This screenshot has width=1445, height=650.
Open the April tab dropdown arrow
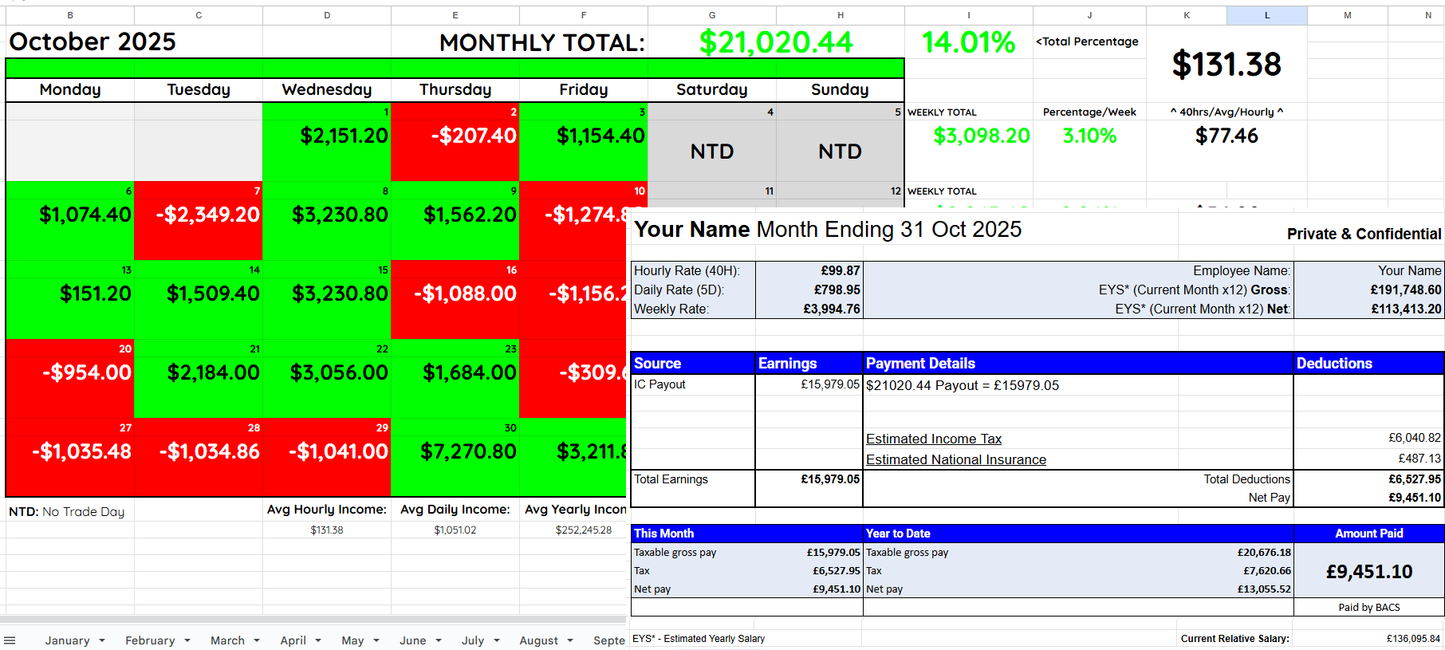pos(317,640)
